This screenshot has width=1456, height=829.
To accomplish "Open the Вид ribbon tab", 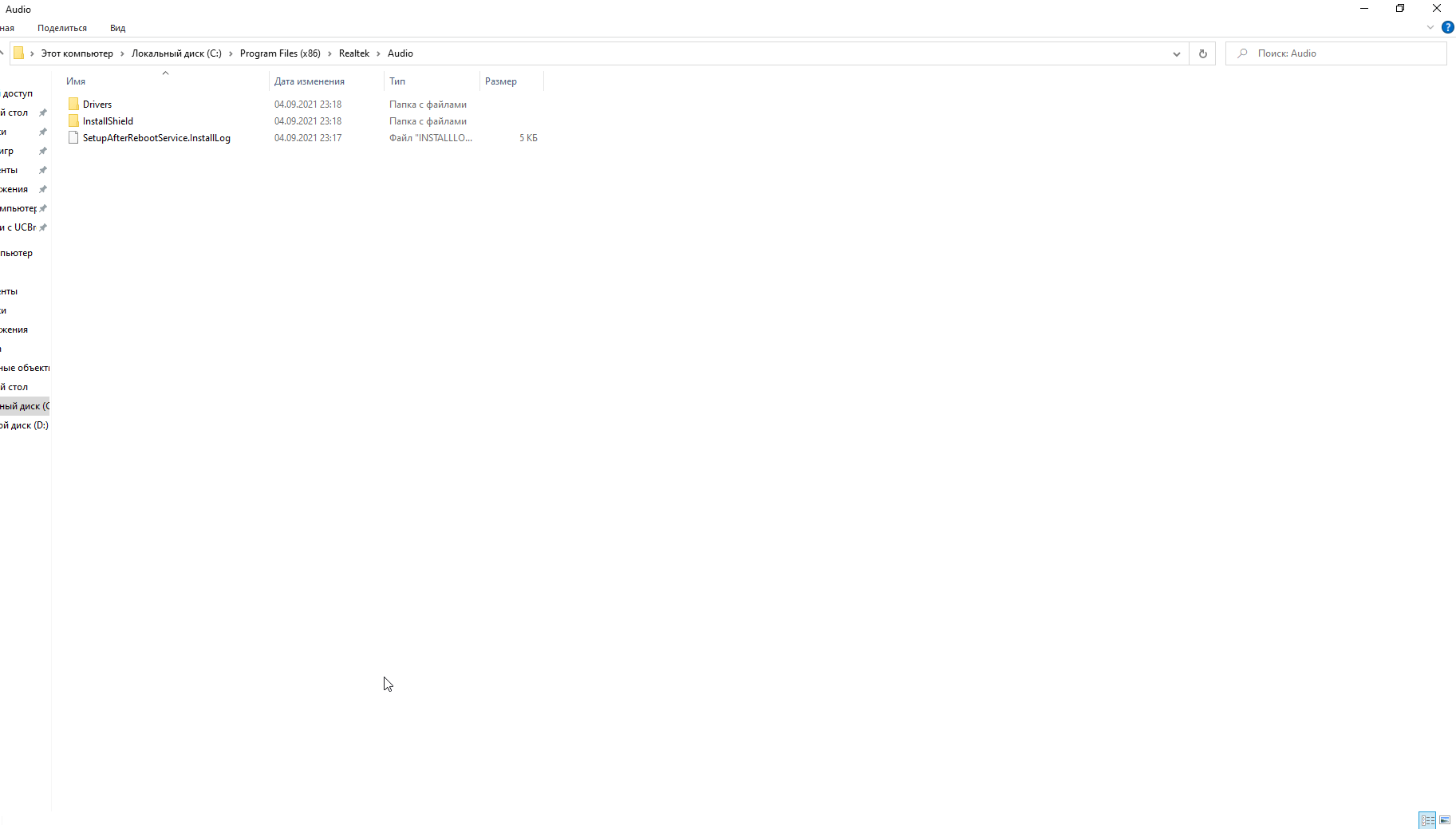I will pos(117,28).
